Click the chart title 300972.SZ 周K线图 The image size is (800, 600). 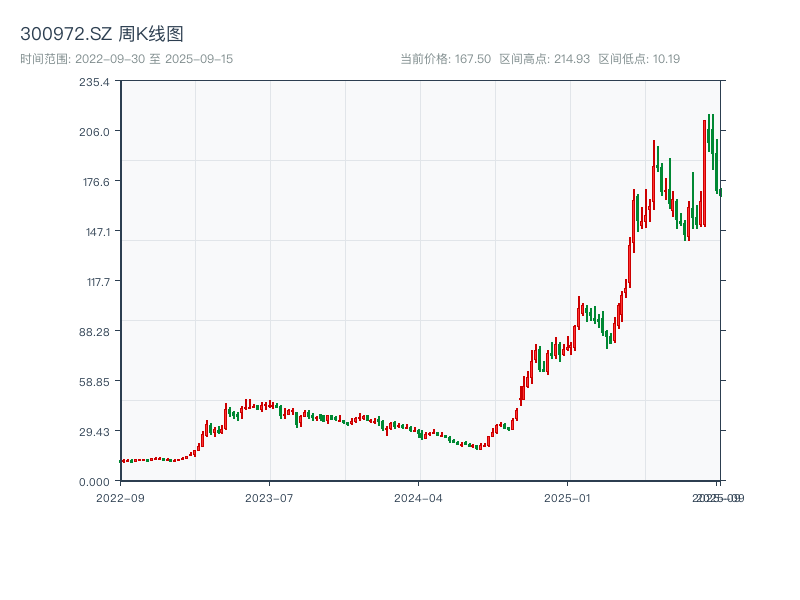point(102,34)
